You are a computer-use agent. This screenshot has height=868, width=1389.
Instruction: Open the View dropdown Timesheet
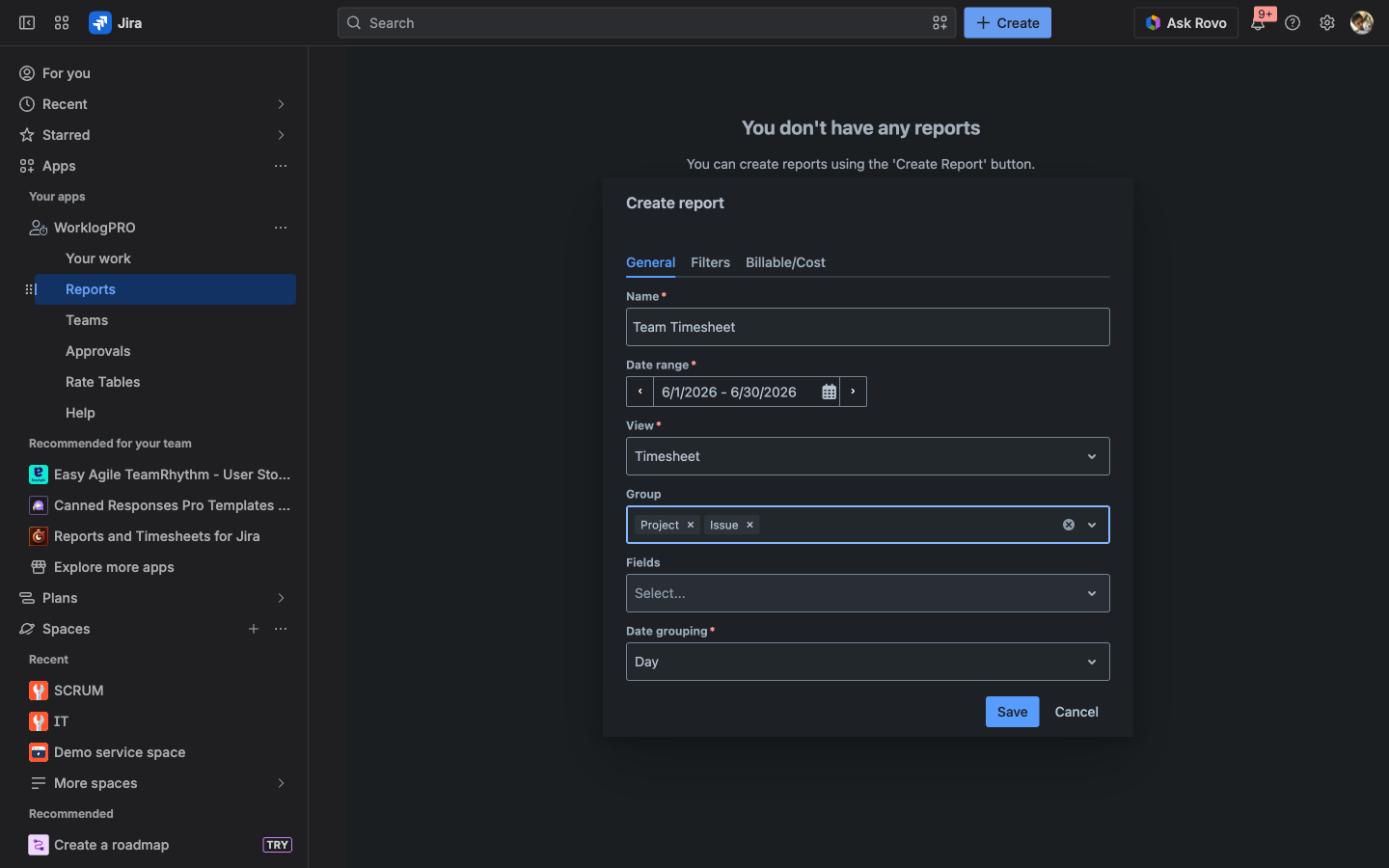click(x=868, y=456)
